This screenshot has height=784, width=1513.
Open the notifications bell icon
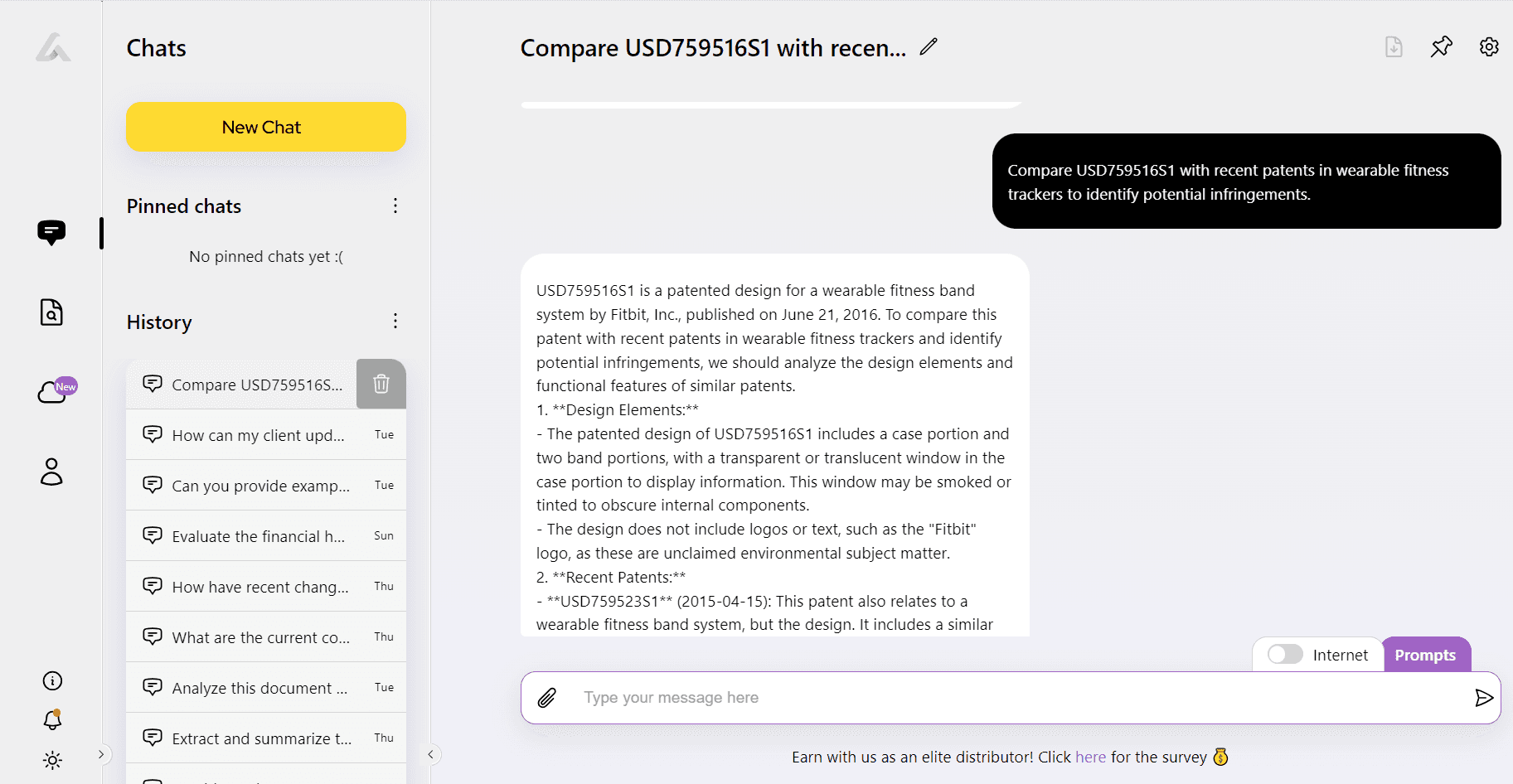click(52, 719)
